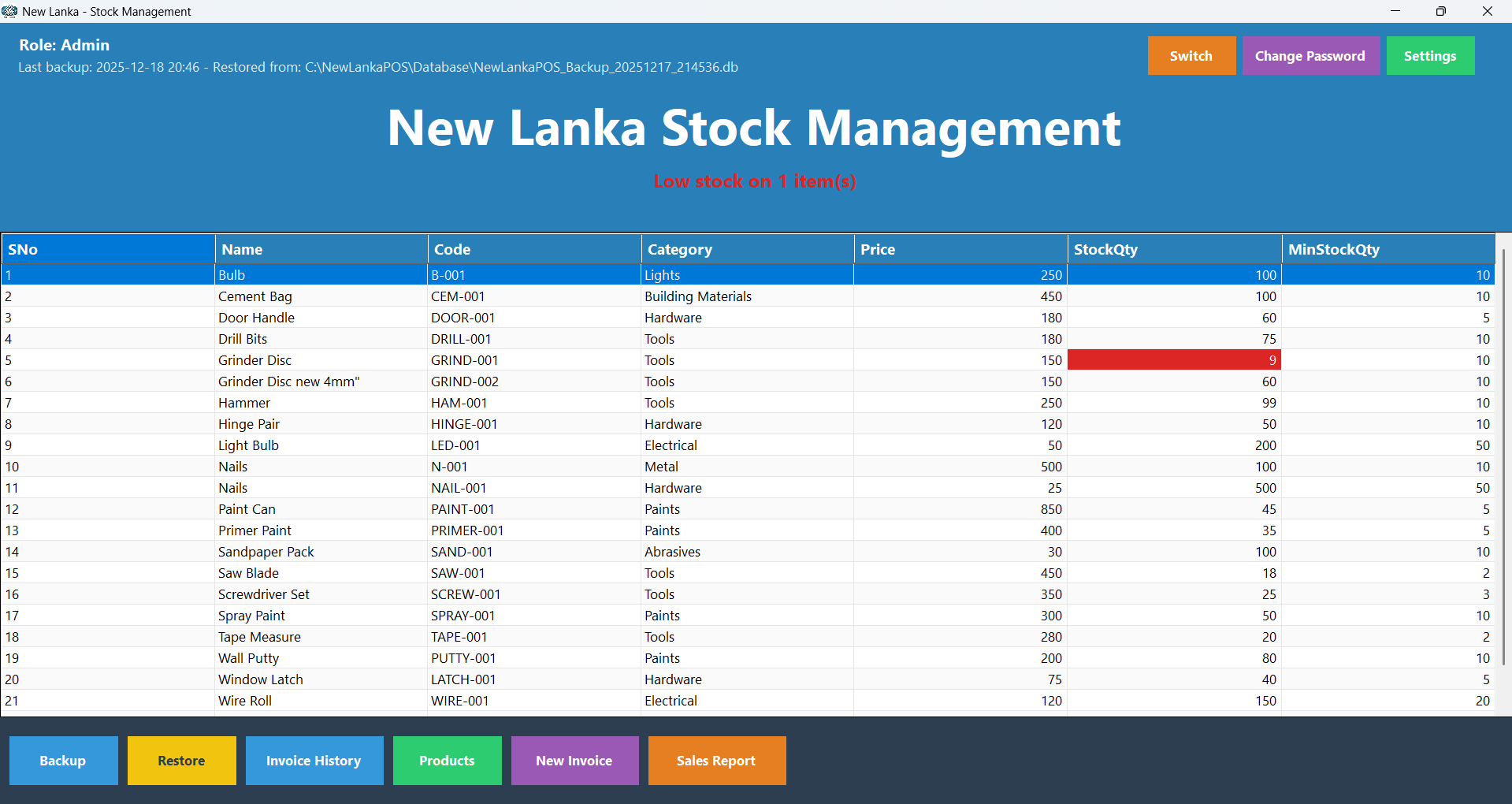Select the GRIND-002 code cell

(535, 382)
